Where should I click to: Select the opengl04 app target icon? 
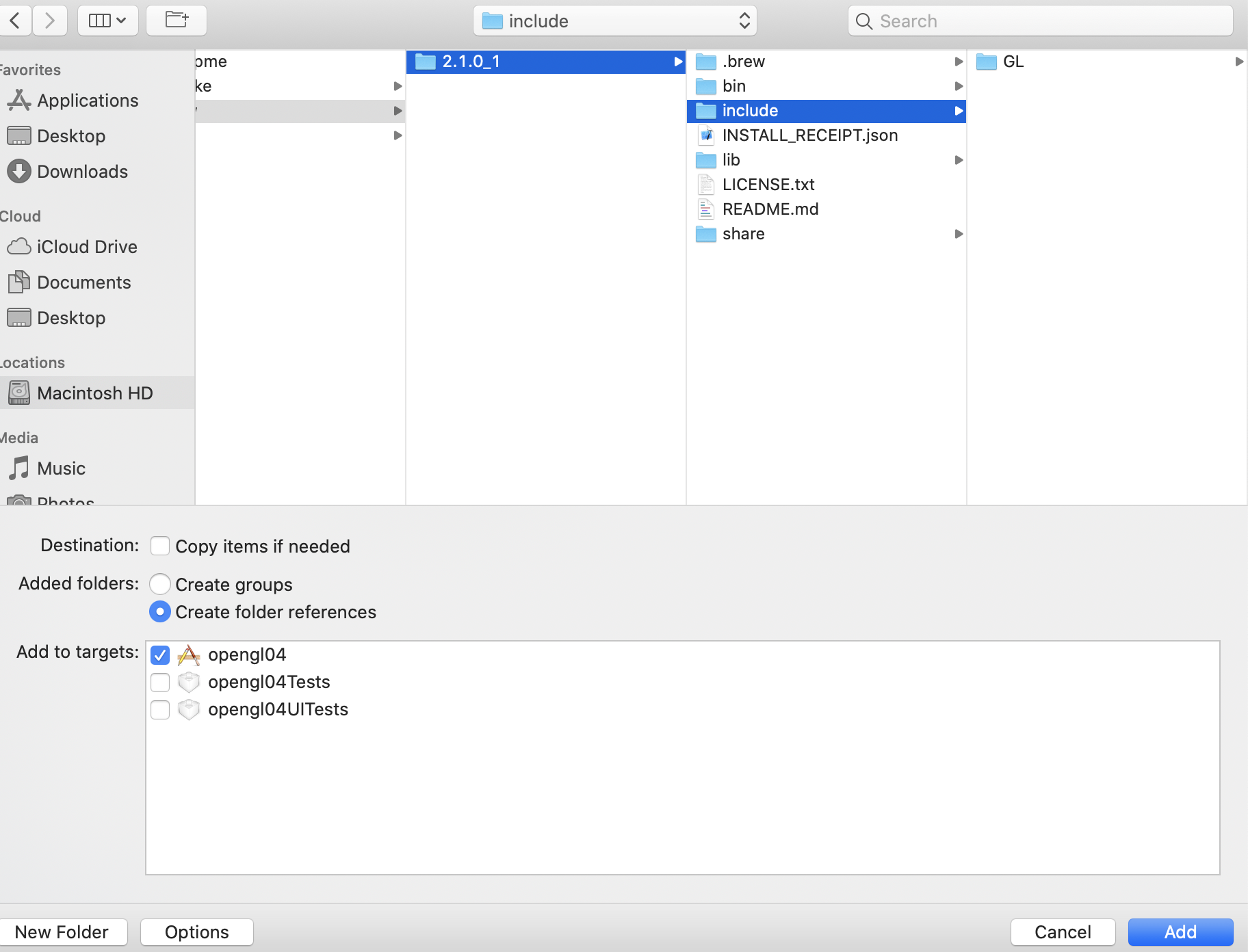click(x=189, y=654)
